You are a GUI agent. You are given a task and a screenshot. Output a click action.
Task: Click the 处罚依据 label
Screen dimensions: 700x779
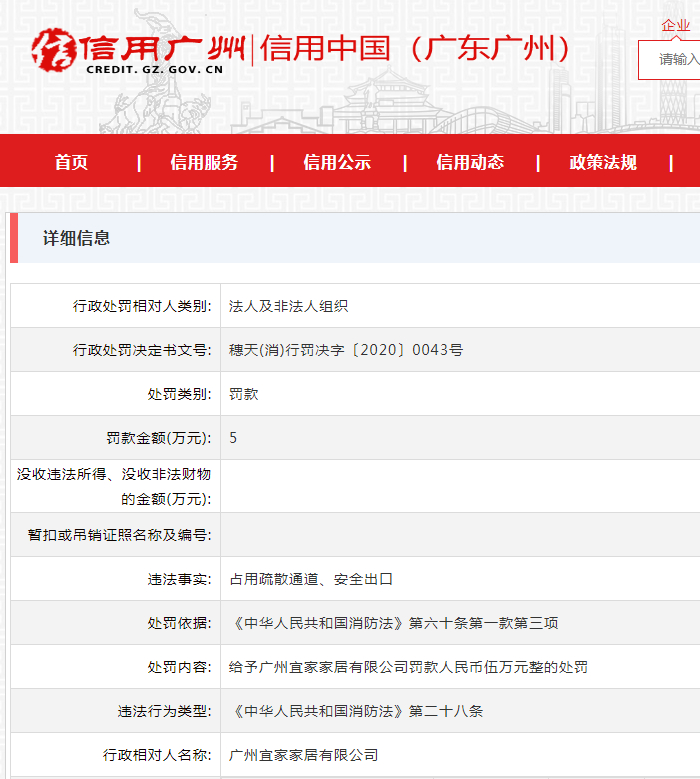pyautogui.click(x=179, y=623)
